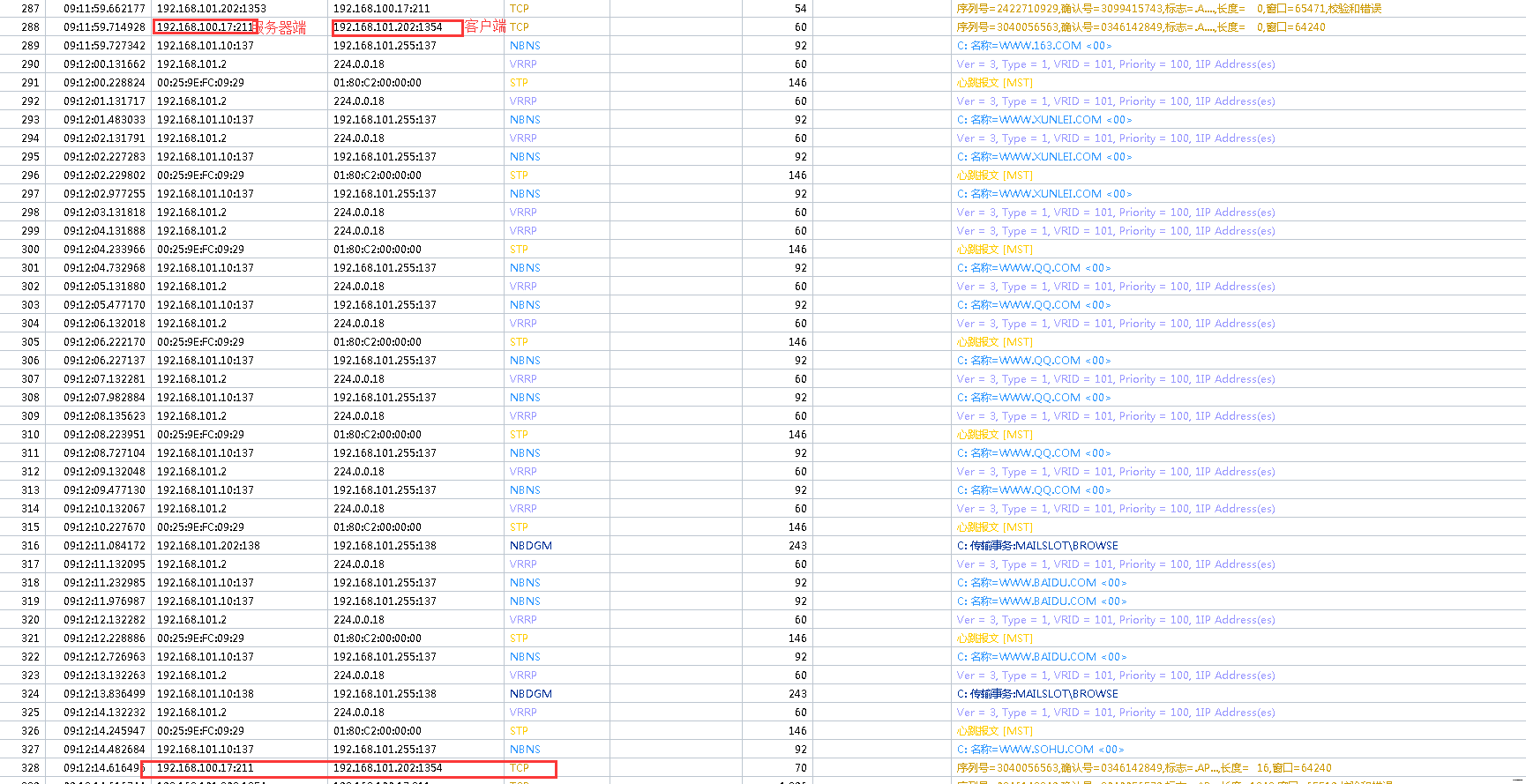The height and width of the screenshot is (784, 1526).
Task: Click destination 224.0.0.18 in packet 294
Action: 359,138
